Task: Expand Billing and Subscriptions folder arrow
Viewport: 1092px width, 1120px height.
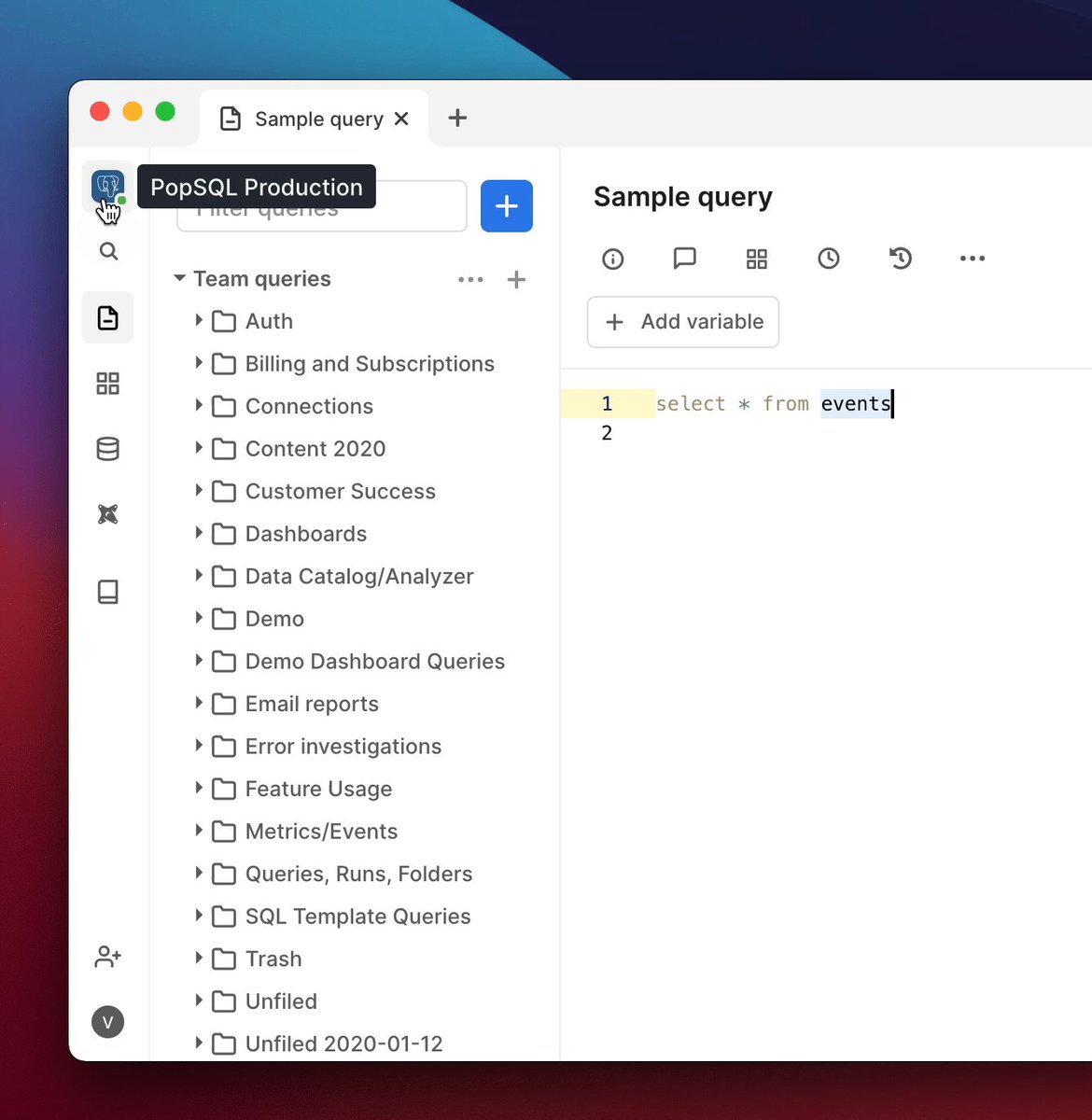Action: [199, 363]
